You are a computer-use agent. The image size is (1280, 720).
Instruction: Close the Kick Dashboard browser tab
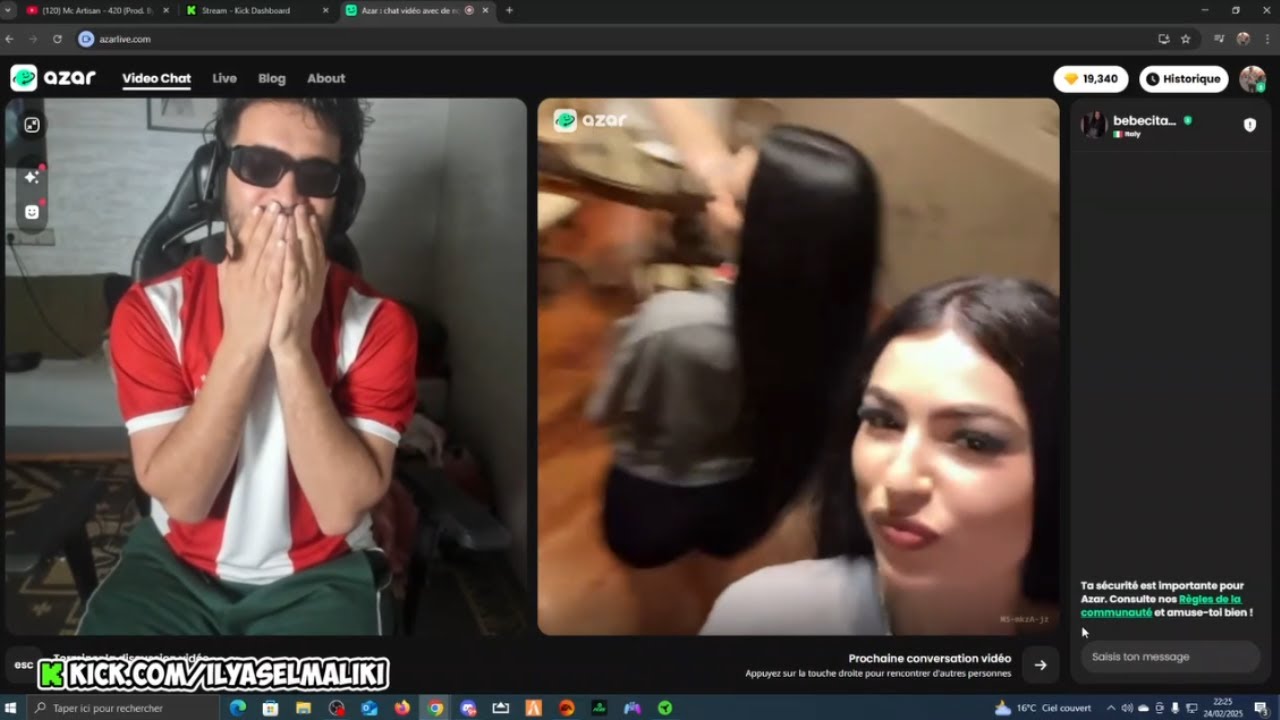click(x=326, y=10)
